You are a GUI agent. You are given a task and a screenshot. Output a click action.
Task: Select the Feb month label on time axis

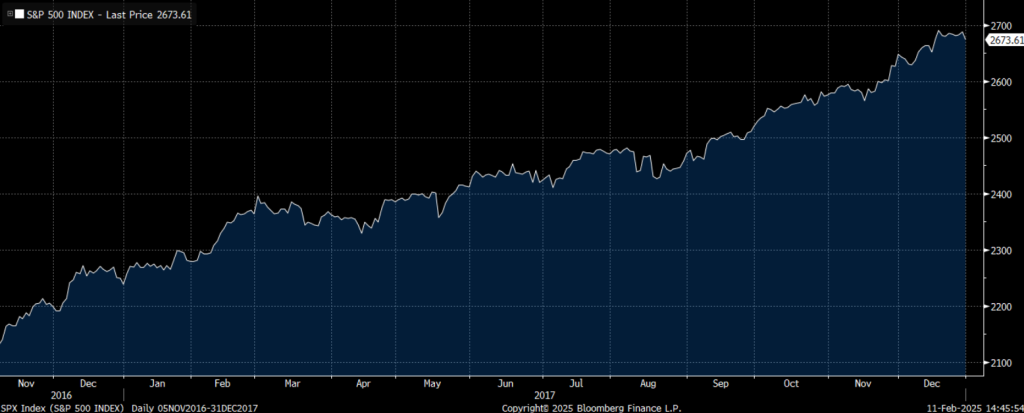pos(223,383)
